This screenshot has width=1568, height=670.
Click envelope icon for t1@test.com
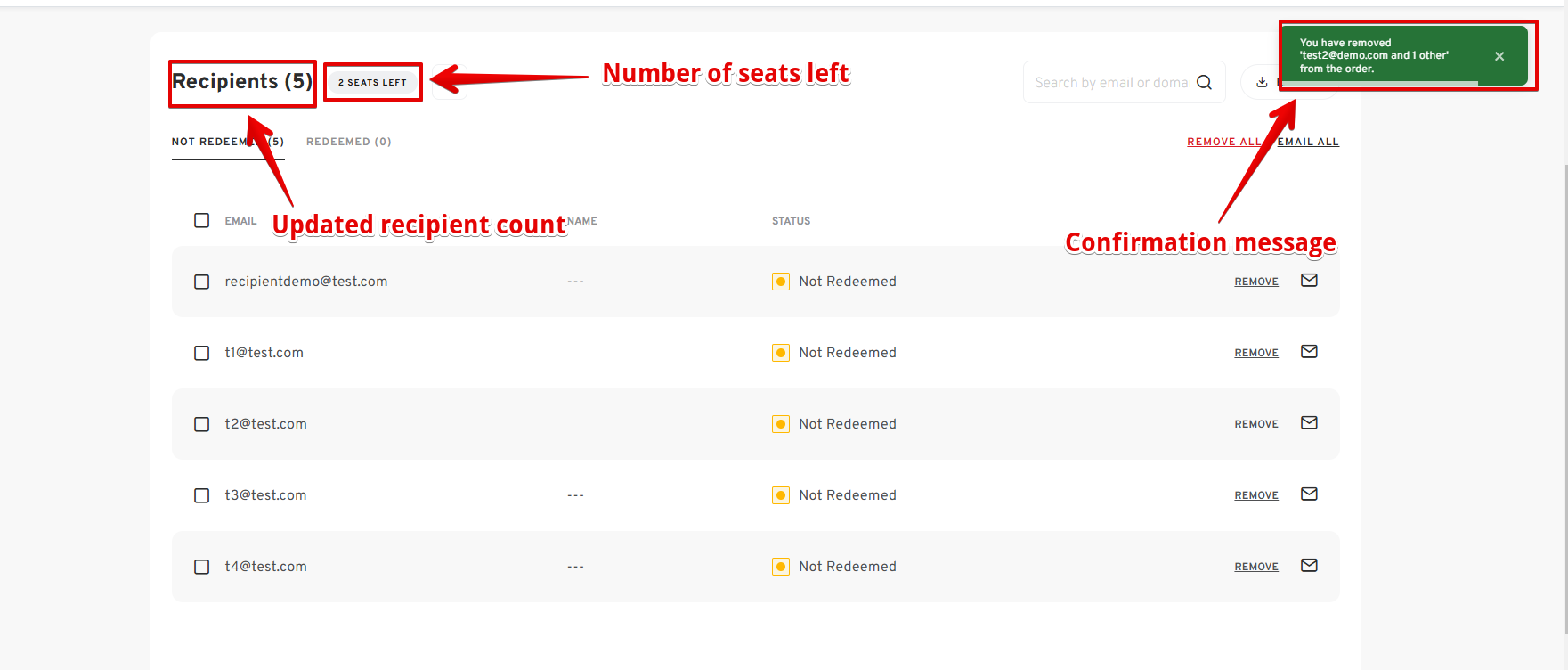click(1309, 351)
